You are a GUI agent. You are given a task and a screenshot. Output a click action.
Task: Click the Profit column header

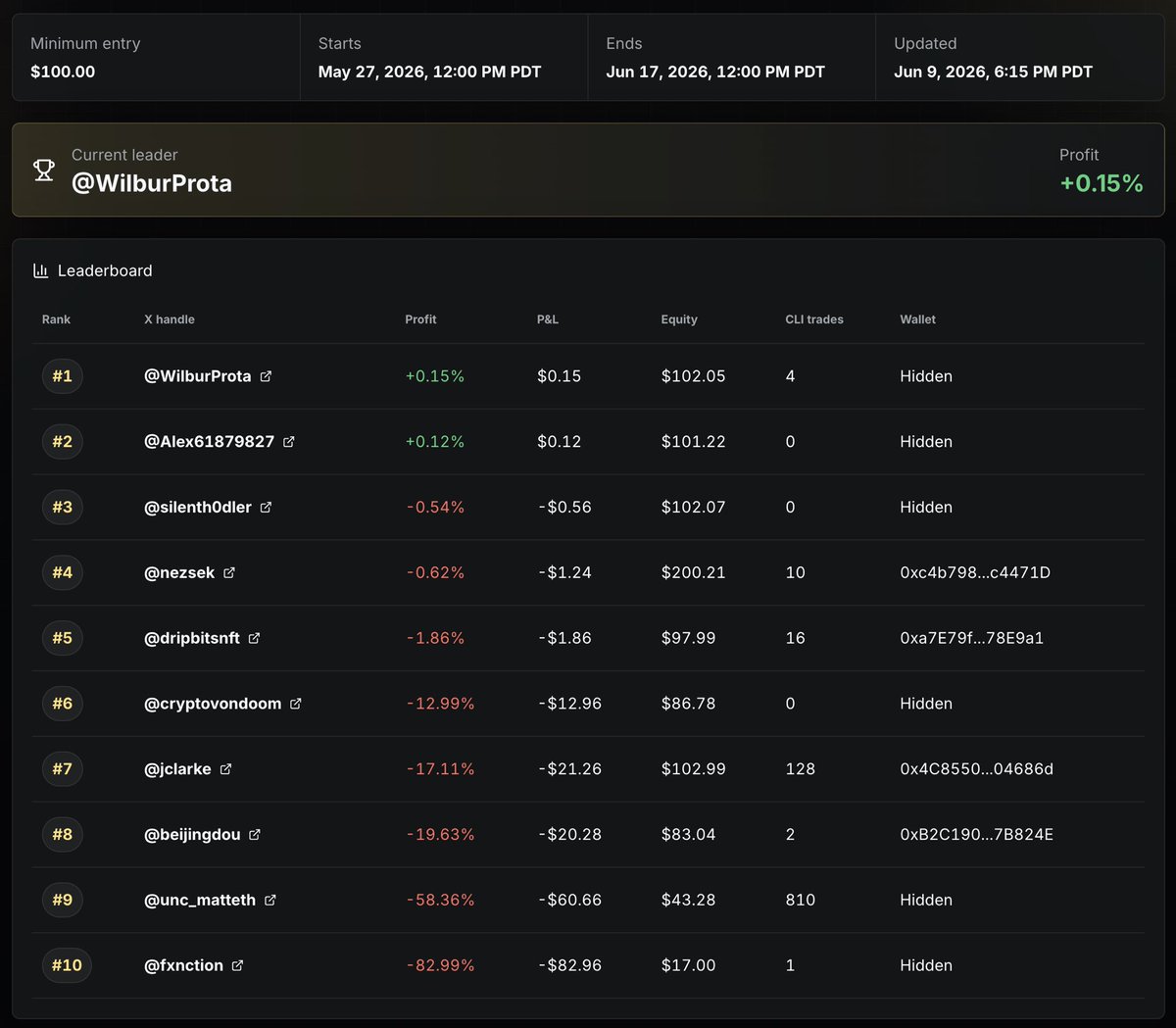point(420,319)
